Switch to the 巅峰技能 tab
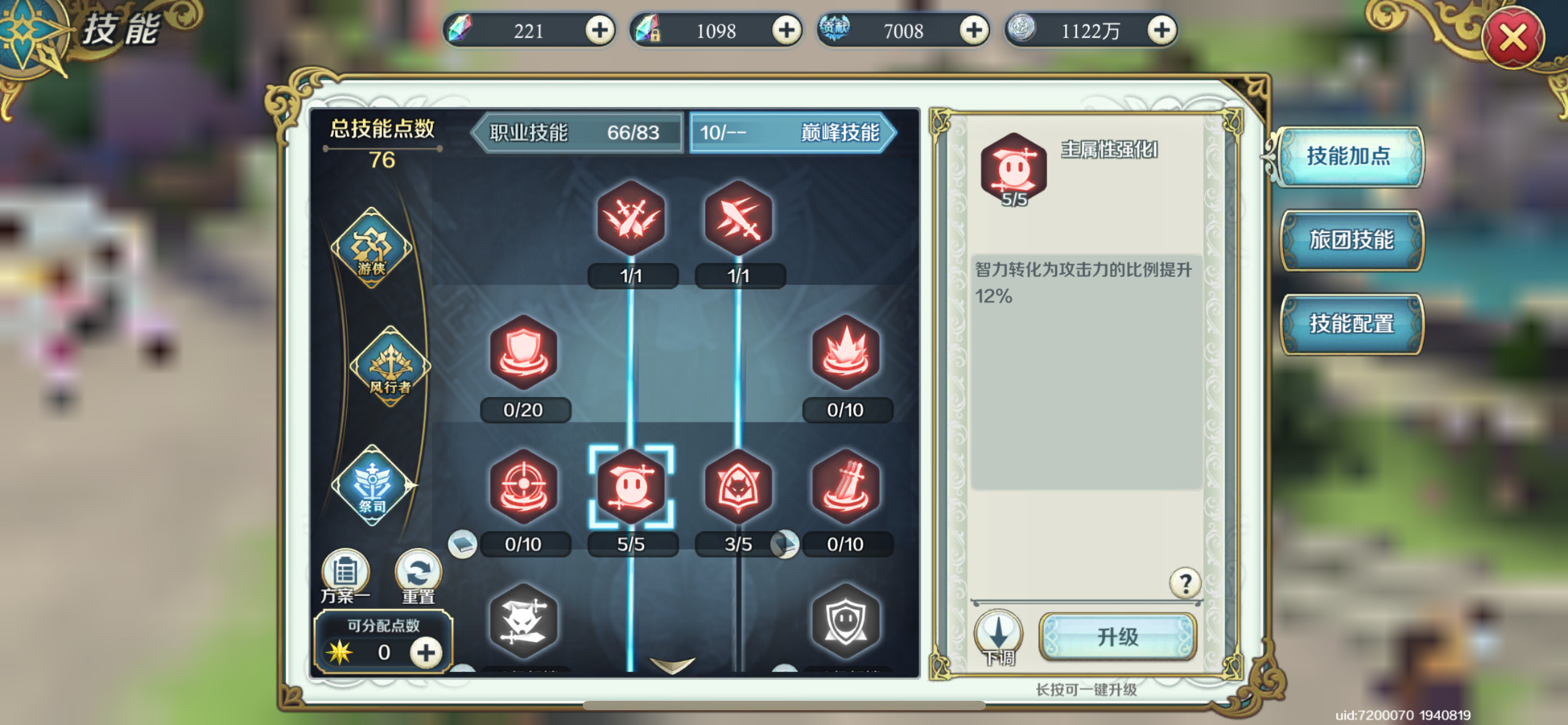Image resolution: width=1568 pixels, height=725 pixels. point(793,132)
